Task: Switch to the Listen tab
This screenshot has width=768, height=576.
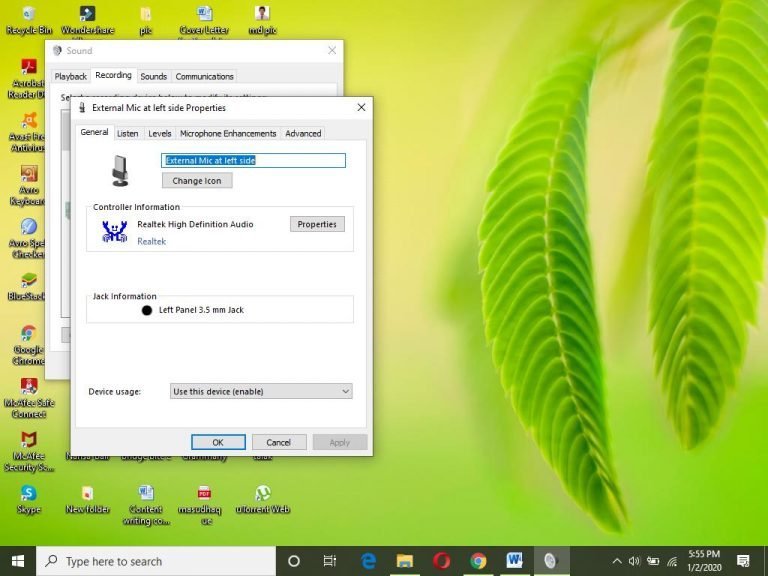Action: pyautogui.click(x=128, y=133)
